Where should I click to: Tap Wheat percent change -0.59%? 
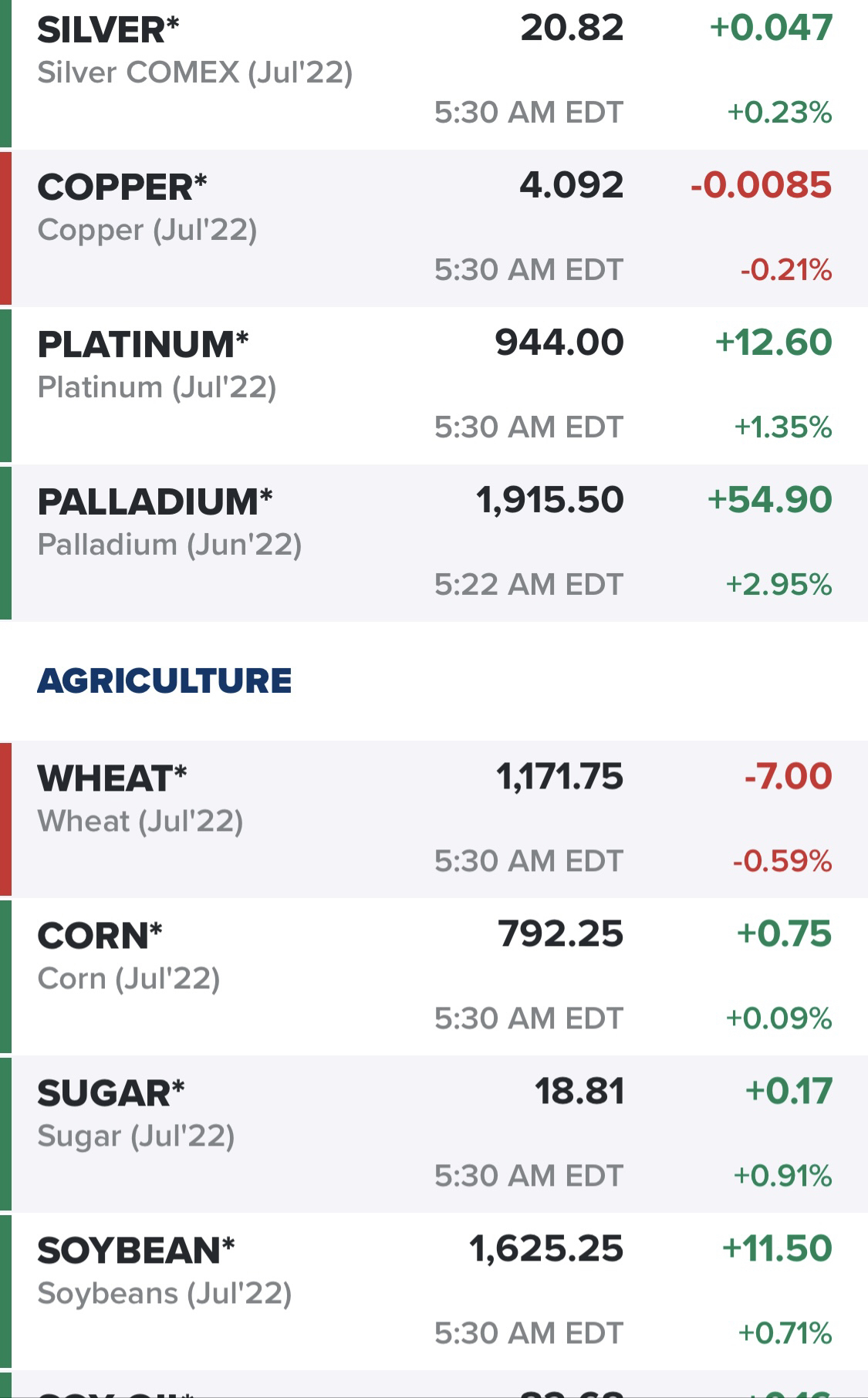pyautogui.click(x=782, y=861)
